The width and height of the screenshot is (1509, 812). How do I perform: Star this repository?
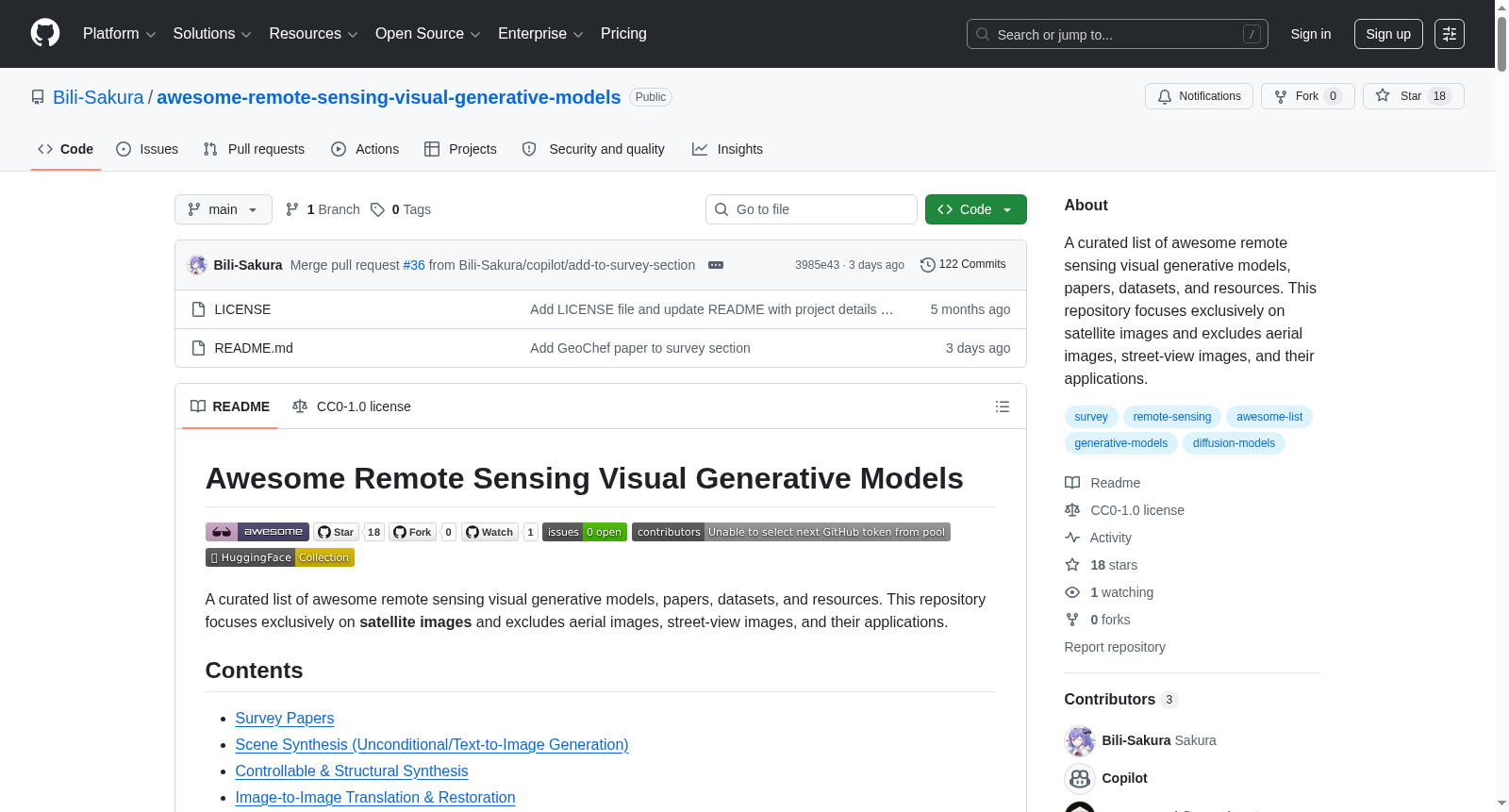(x=1413, y=96)
